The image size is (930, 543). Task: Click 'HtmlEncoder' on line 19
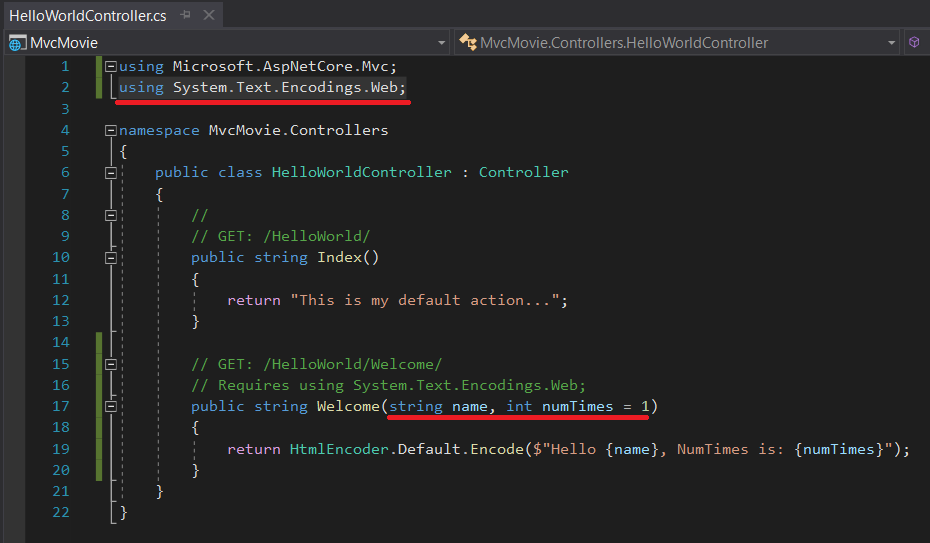[339, 449]
